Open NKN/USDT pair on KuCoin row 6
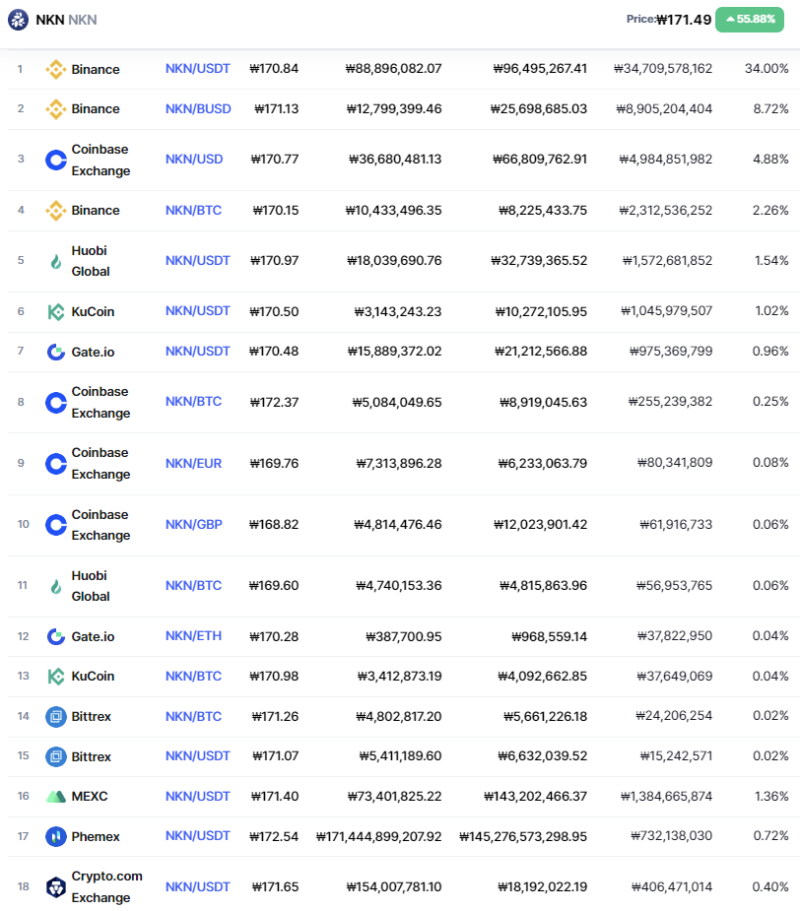 pos(198,311)
